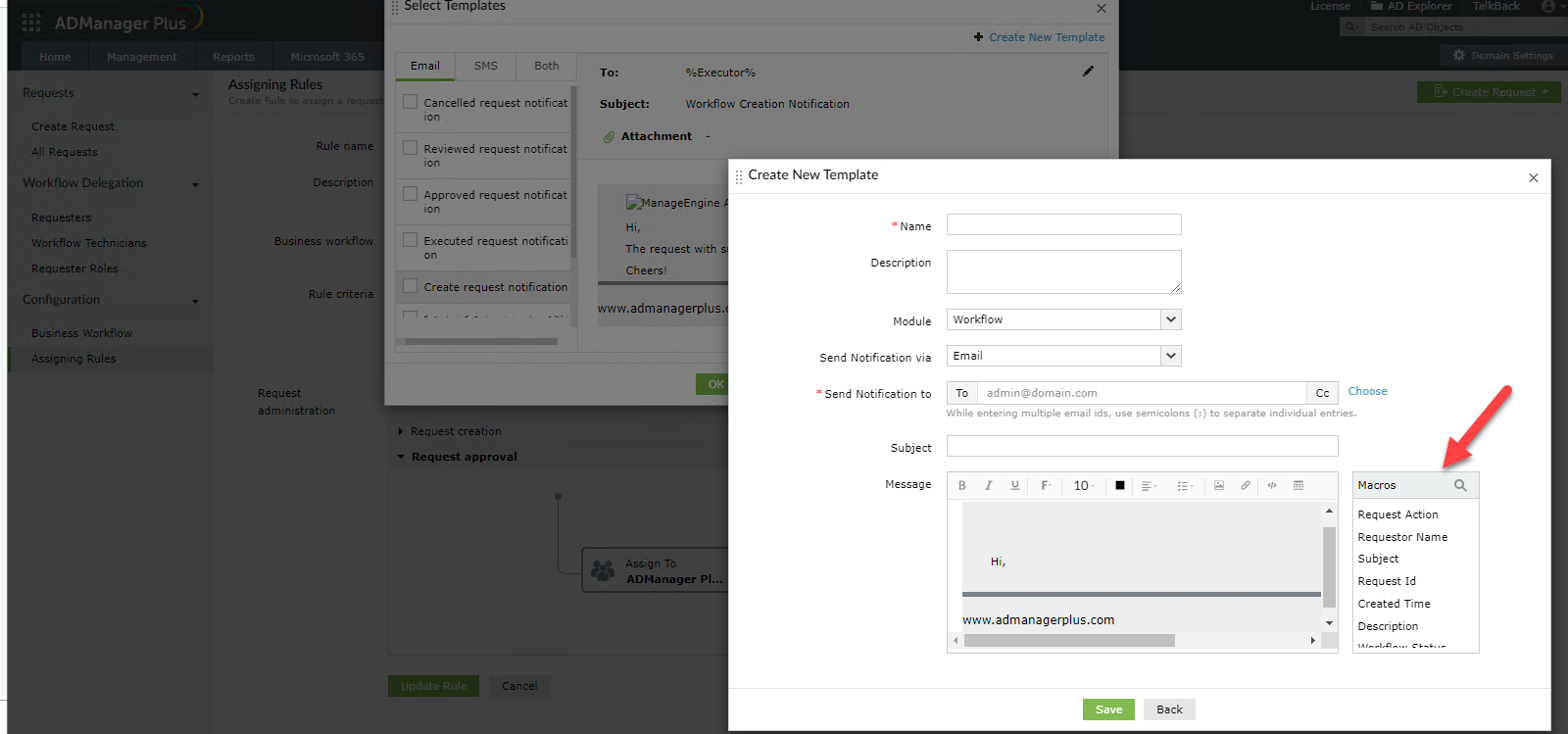
Task: Click the Subject input field
Action: [1142, 446]
